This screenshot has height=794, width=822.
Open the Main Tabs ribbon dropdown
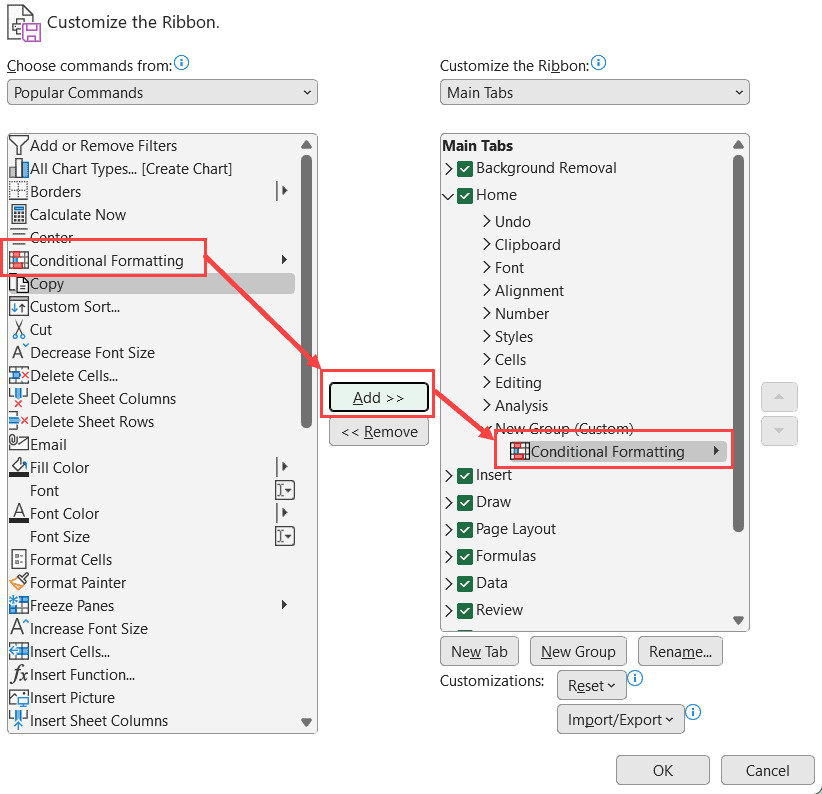tap(594, 93)
